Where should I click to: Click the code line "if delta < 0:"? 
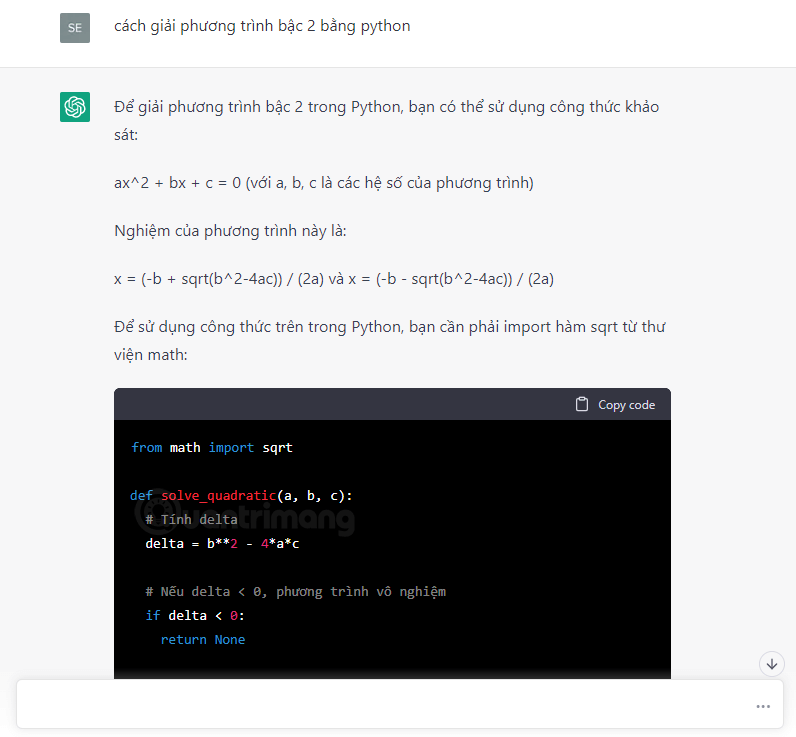tap(195, 616)
